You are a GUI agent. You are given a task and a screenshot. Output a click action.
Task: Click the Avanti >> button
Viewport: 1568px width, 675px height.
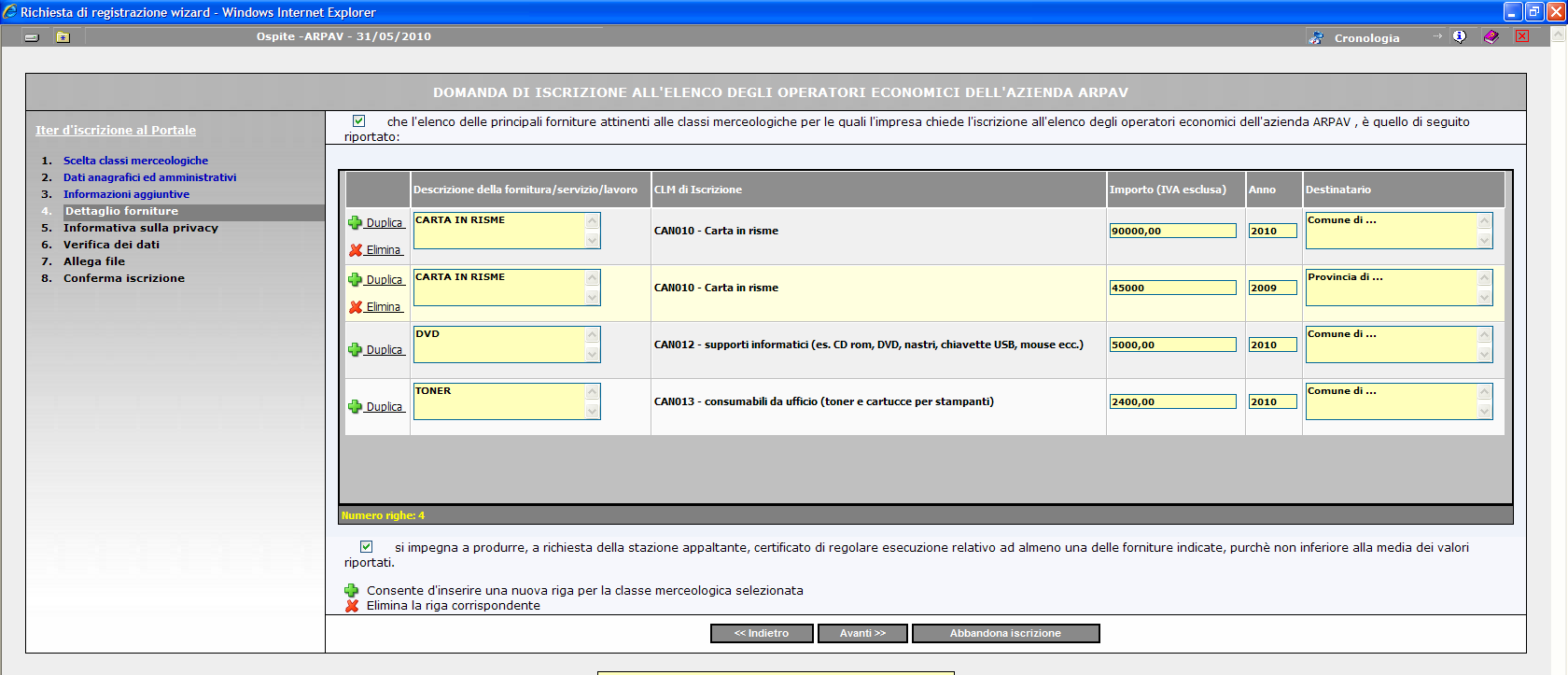click(x=862, y=633)
